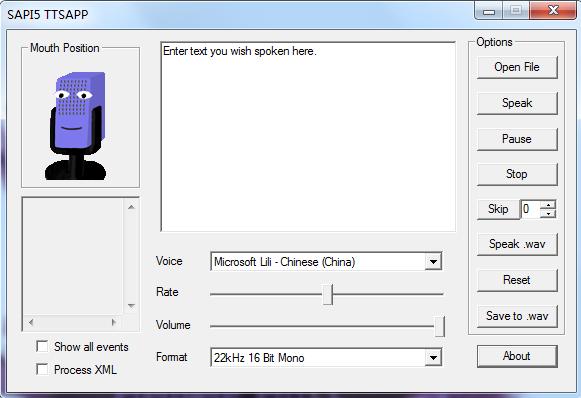Click inside the text to speak box
Image resolution: width=581 pixels, height=398 pixels.
pos(308,137)
